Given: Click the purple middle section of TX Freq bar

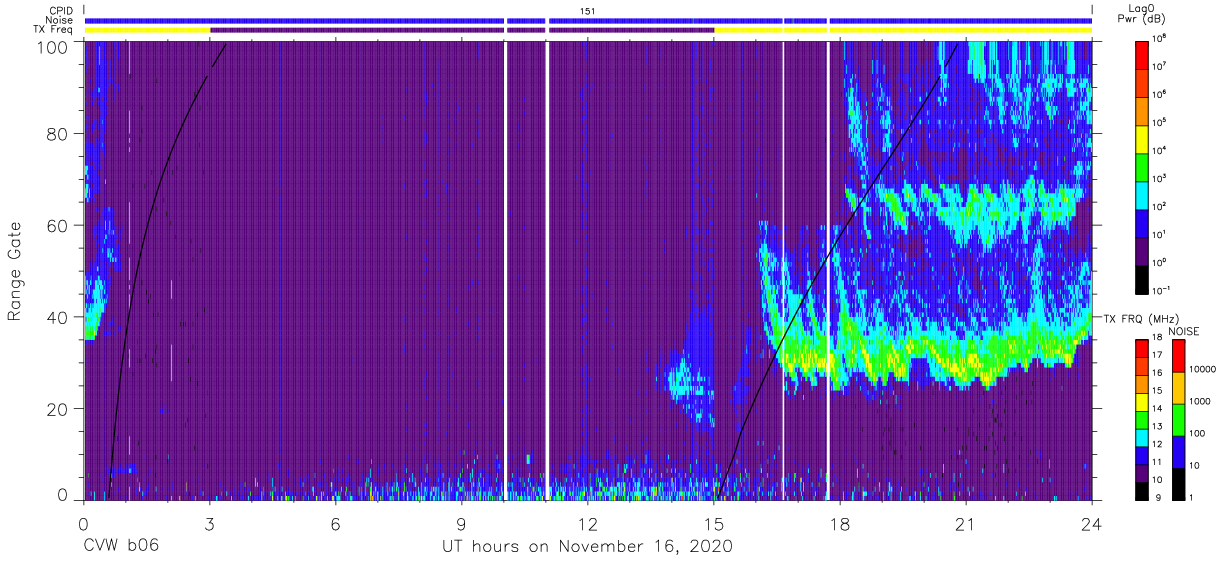Looking at the screenshot, I should pos(462,30).
